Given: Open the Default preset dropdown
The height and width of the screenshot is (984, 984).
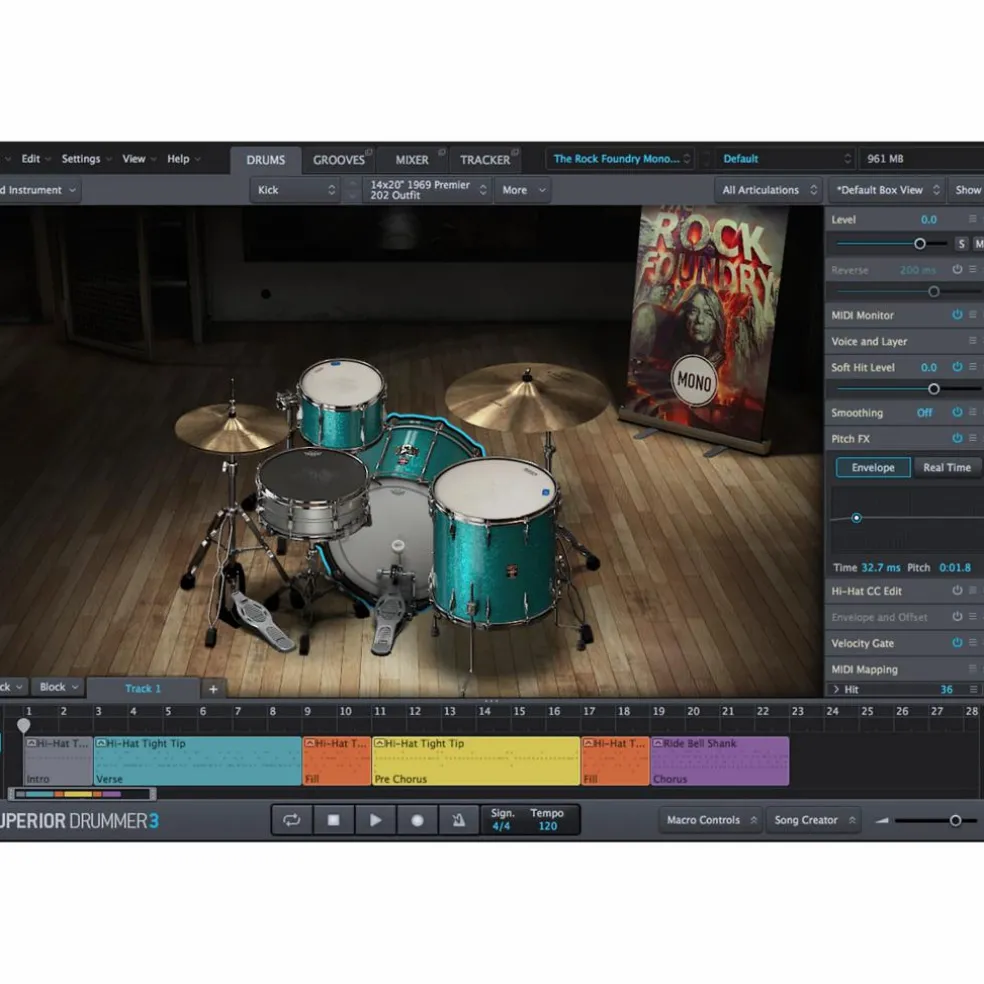Looking at the screenshot, I should (785, 159).
